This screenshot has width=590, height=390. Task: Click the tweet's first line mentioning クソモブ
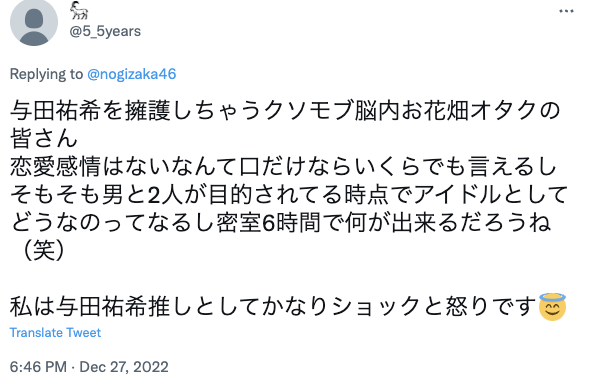(x=285, y=111)
